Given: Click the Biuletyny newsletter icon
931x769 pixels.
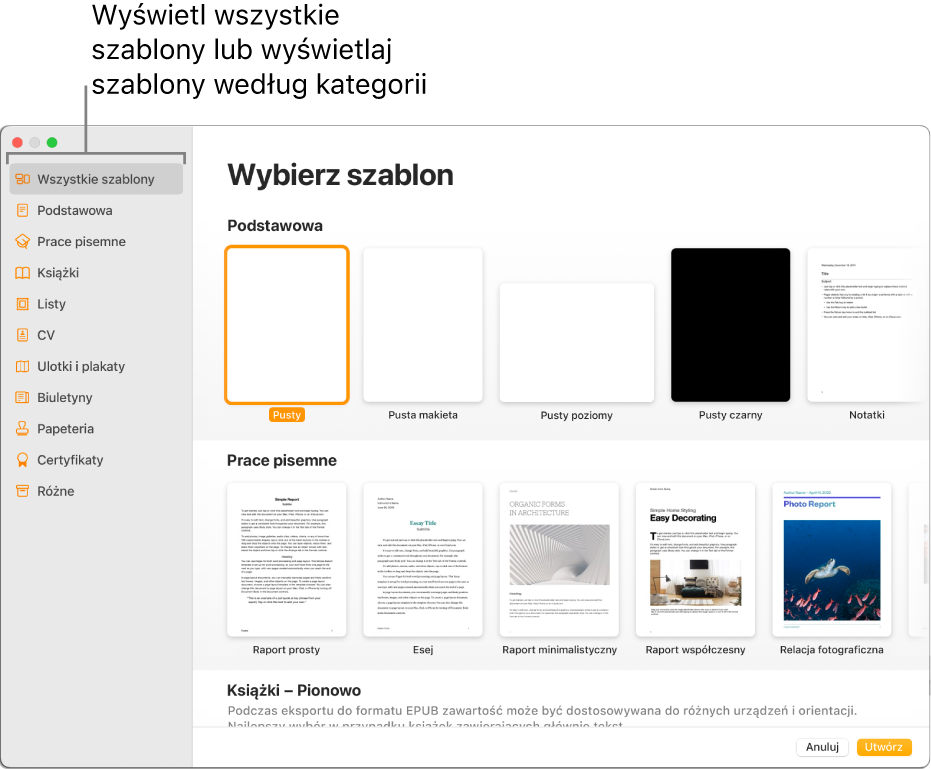Looking at the screenshot, I should pyautogui.click(x=23, y=397).
